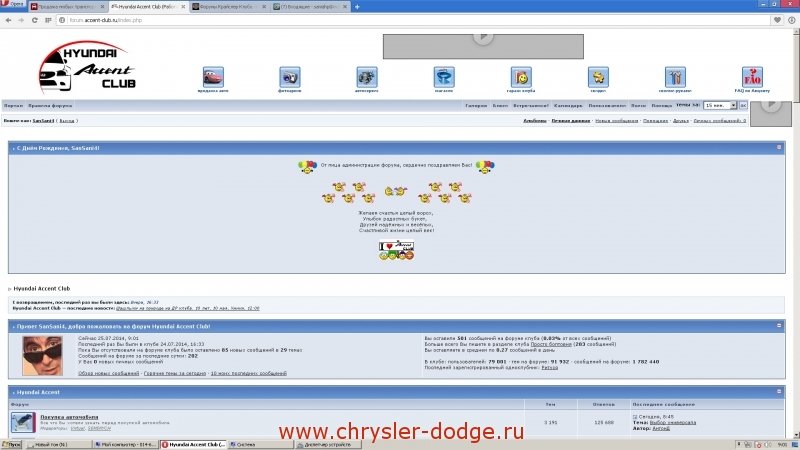Click the forum icon beside Покупка автомобиля

(23, 422)
